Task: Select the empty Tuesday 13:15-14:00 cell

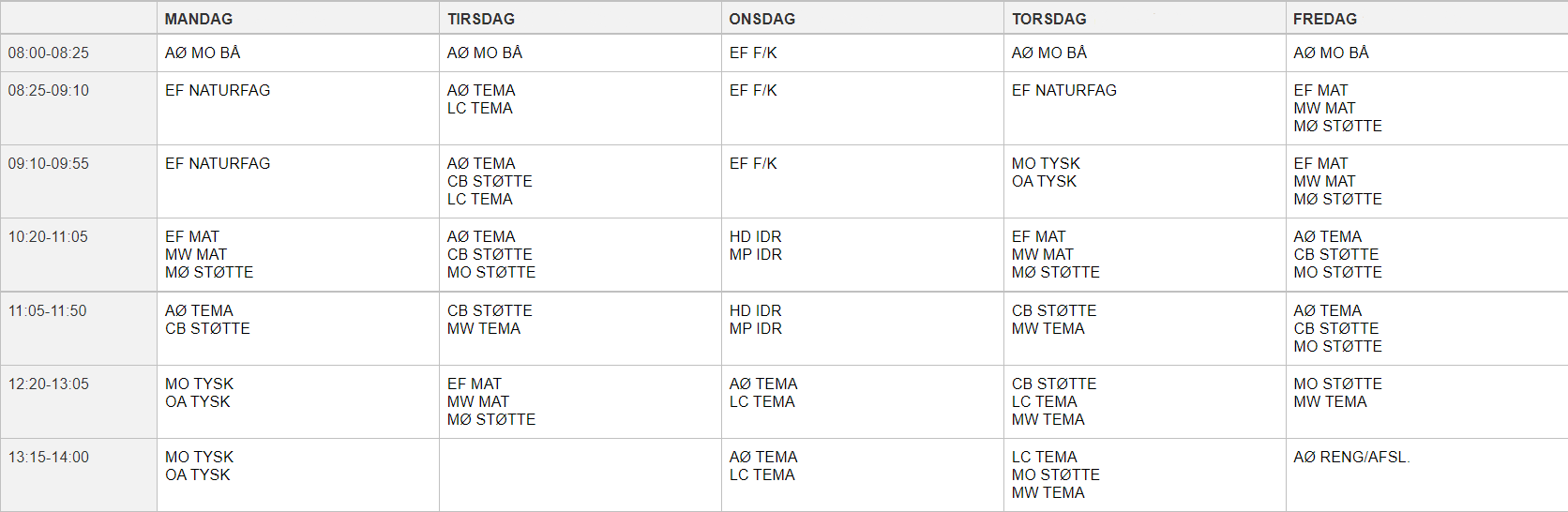Action: pyautogui.click(x=580, y=475)
